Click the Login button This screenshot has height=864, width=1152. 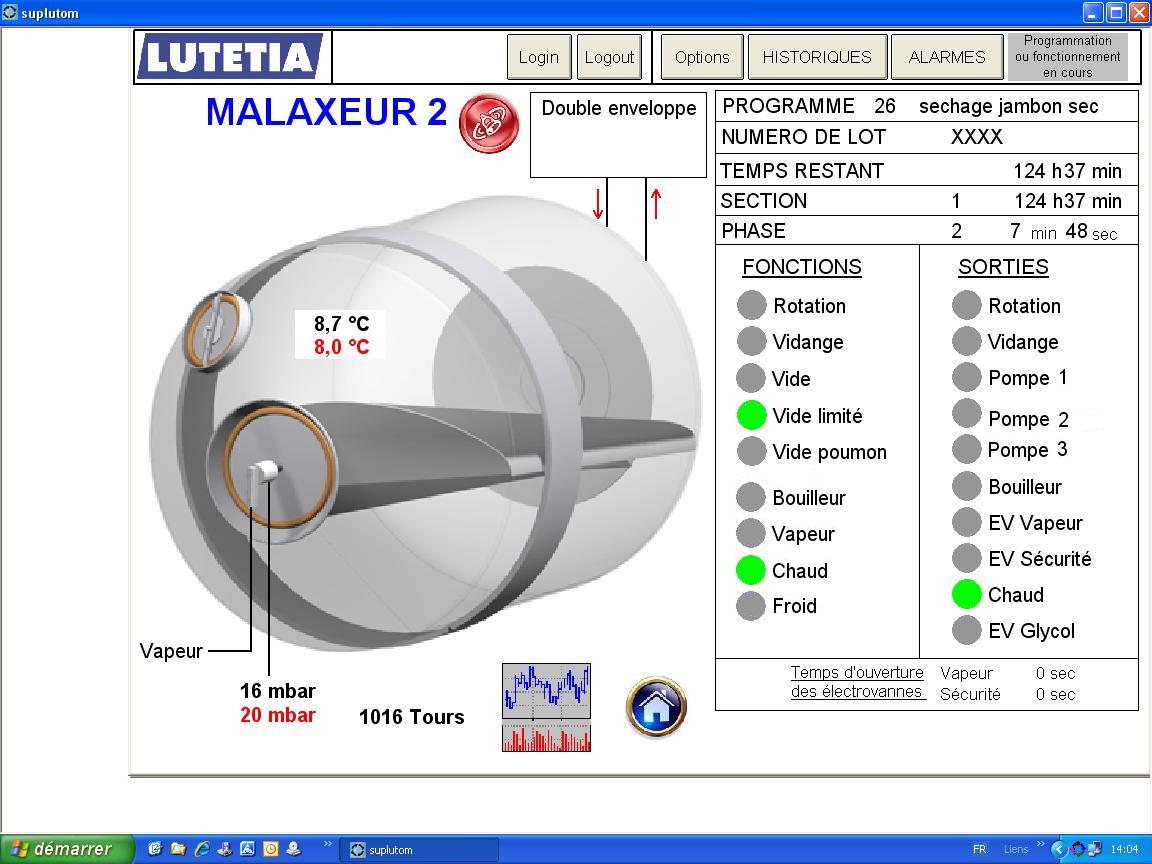click(x=538, y=57)
